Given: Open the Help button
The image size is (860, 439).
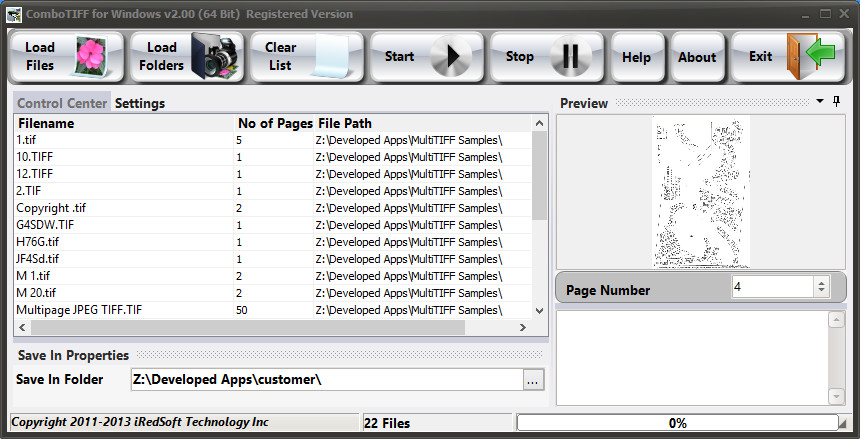Looking at the screenshot, I should coord(637,57).
